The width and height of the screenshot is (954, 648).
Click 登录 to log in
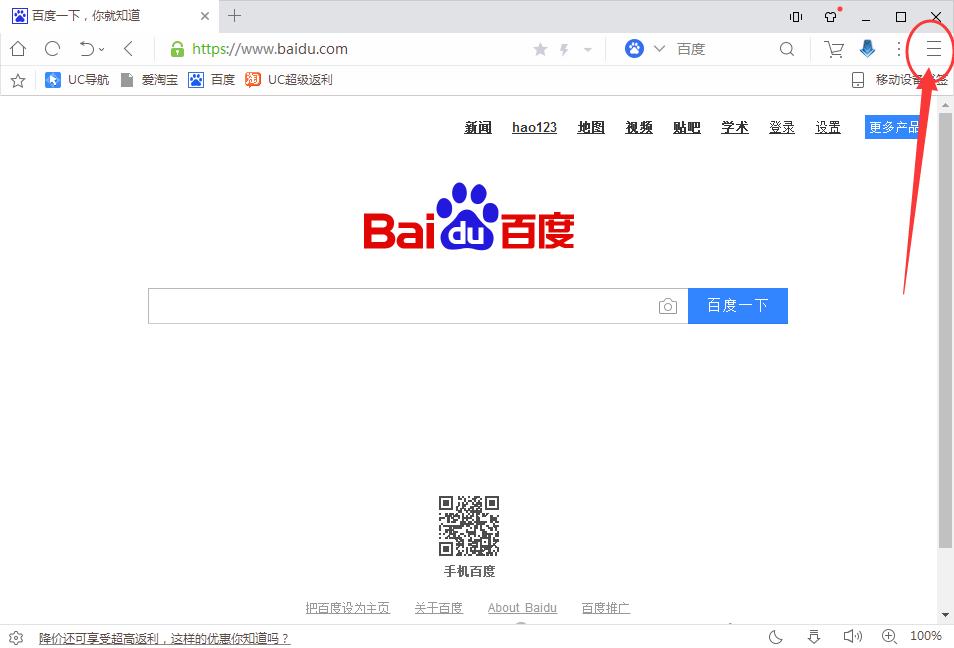point(782,127)
